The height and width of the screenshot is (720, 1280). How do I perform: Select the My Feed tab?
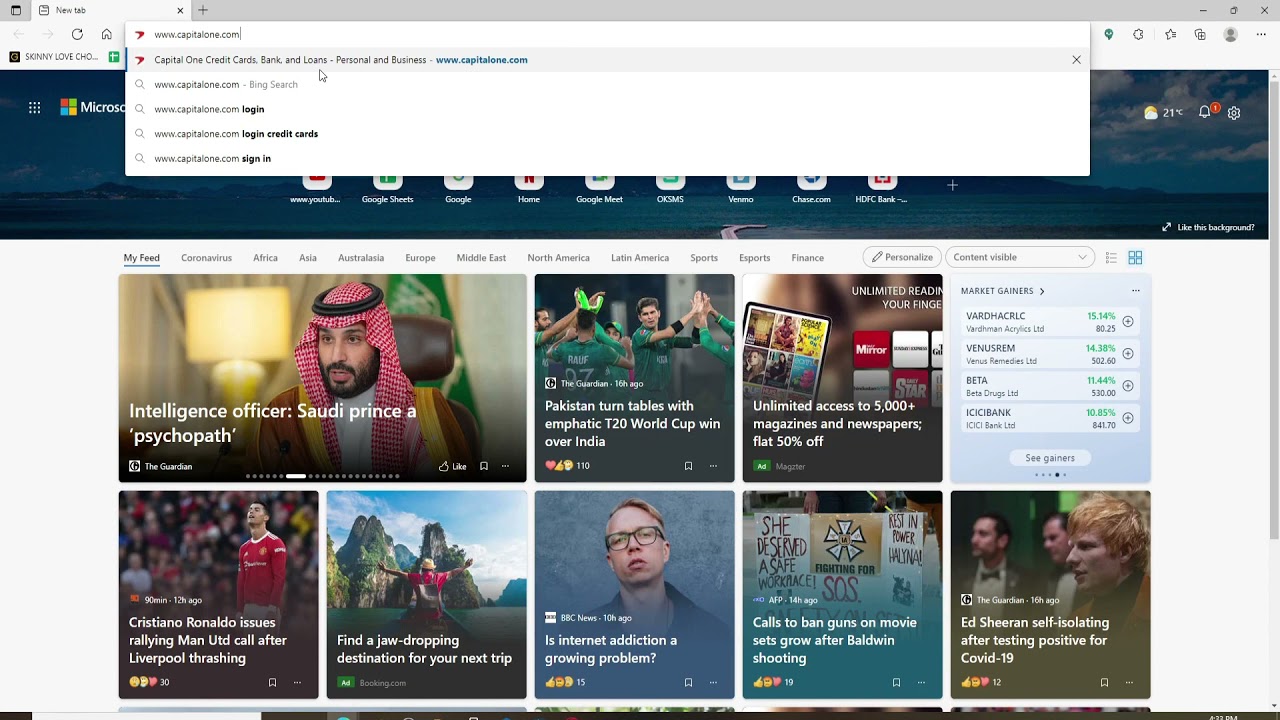(141, 258)
